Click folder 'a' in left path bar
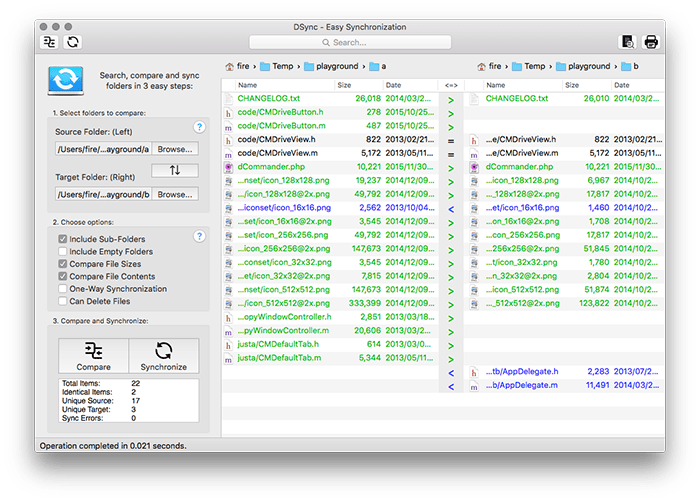 (378, 67)
